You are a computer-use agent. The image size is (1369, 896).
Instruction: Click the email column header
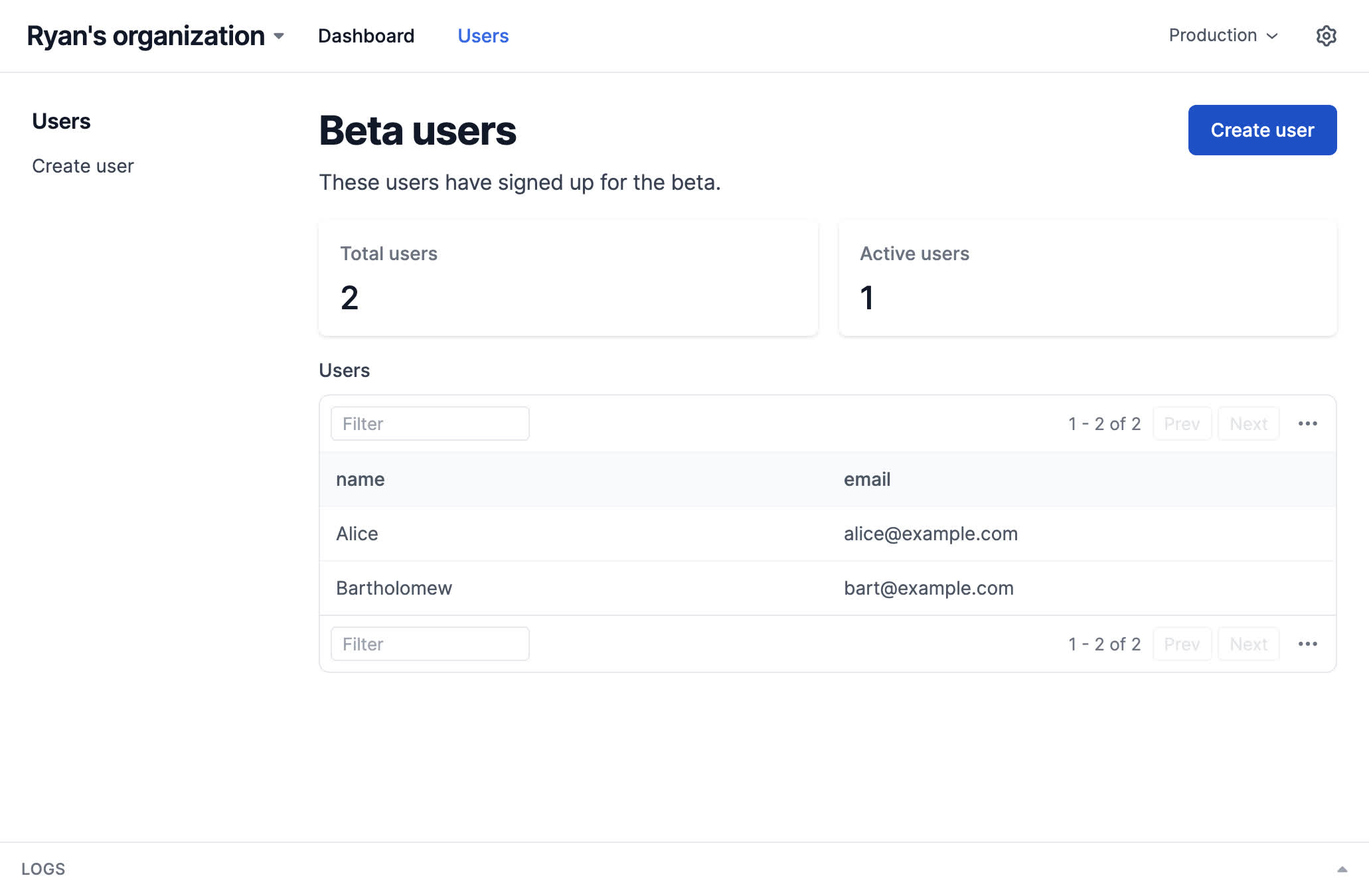tap(866, 479)
